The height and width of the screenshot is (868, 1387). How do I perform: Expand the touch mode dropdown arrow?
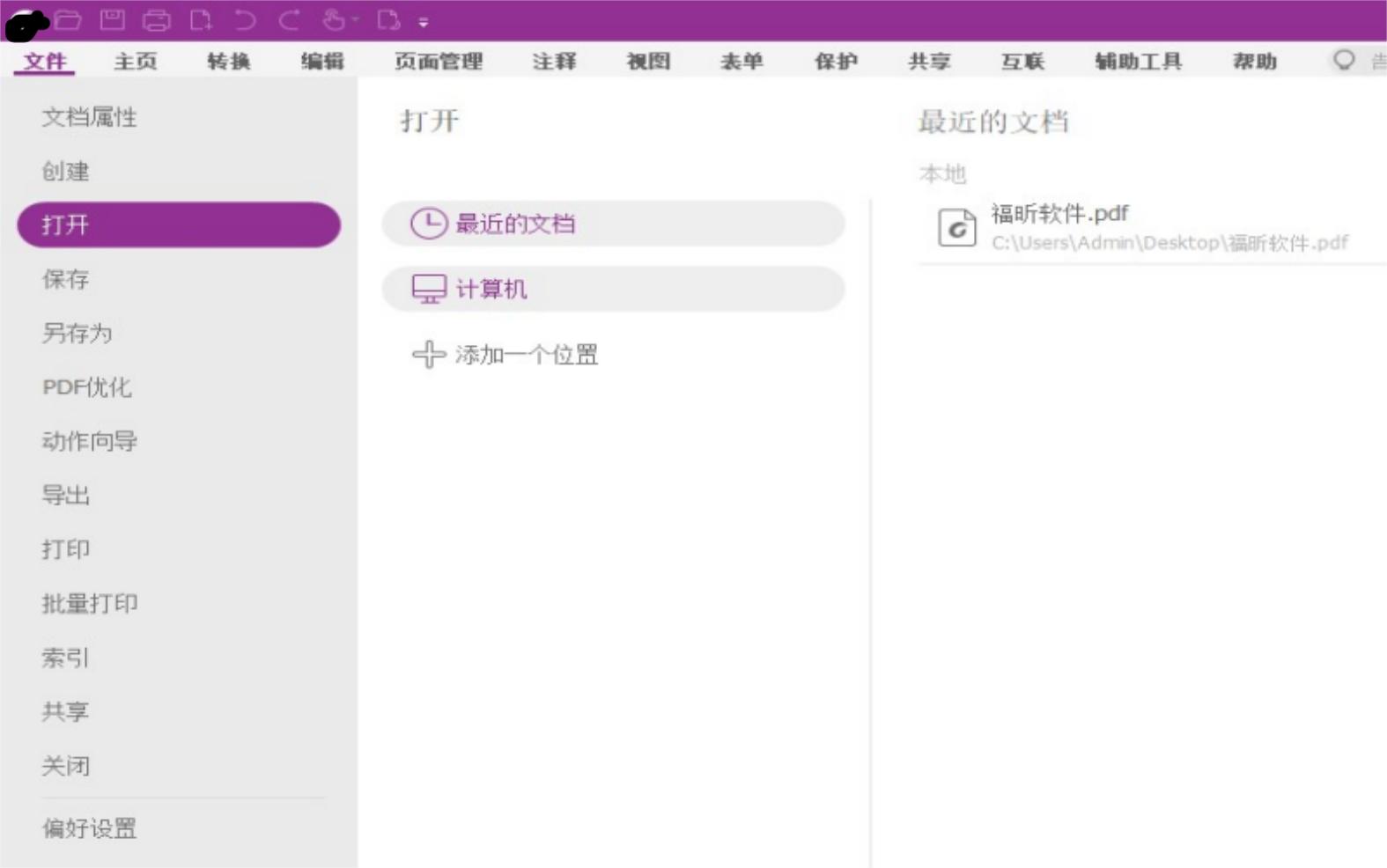(356, 19)
